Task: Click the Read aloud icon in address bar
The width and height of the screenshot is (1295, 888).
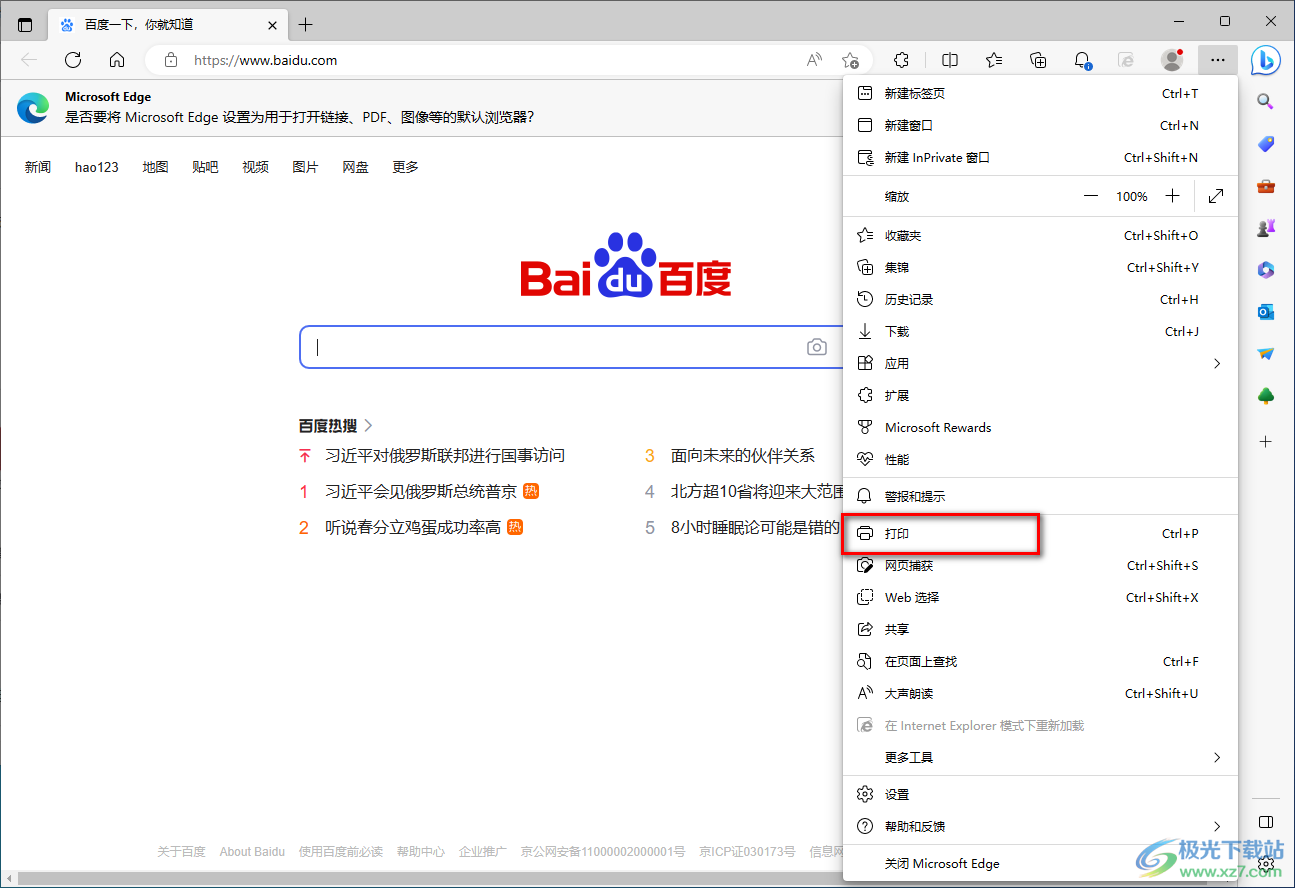Action: click(815, 60)
